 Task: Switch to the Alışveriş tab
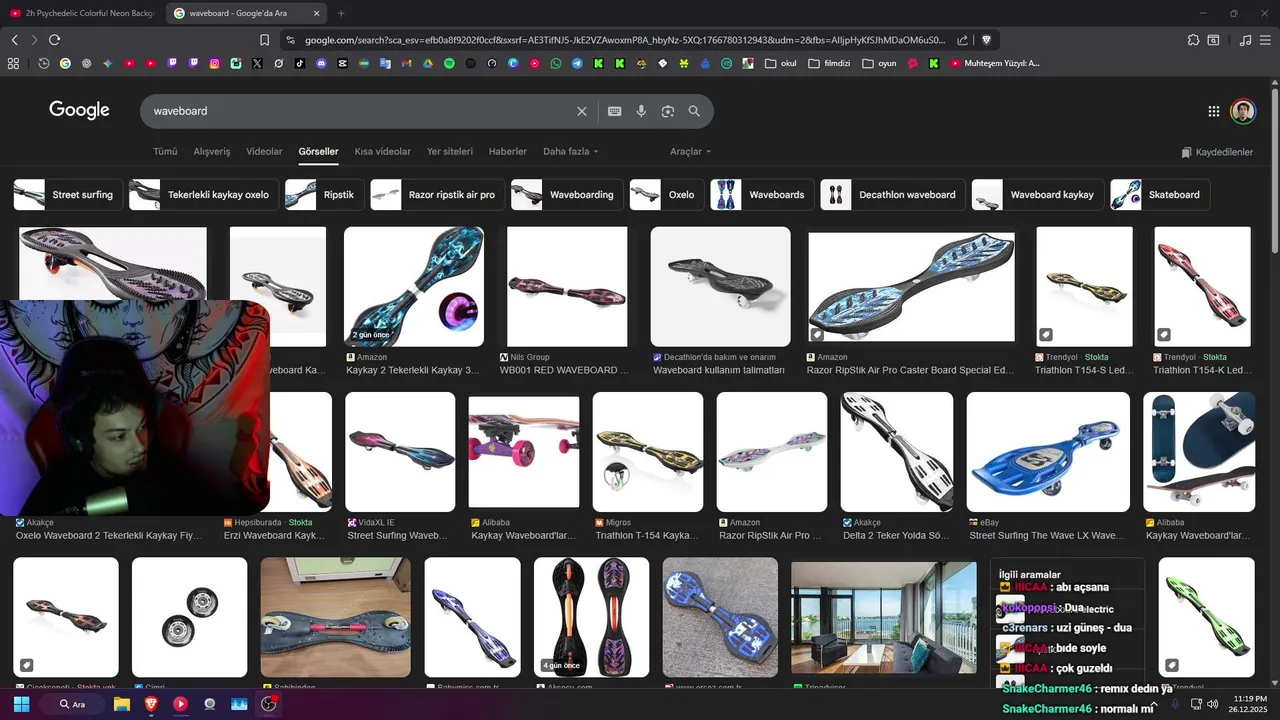click(x=212, y=152)
